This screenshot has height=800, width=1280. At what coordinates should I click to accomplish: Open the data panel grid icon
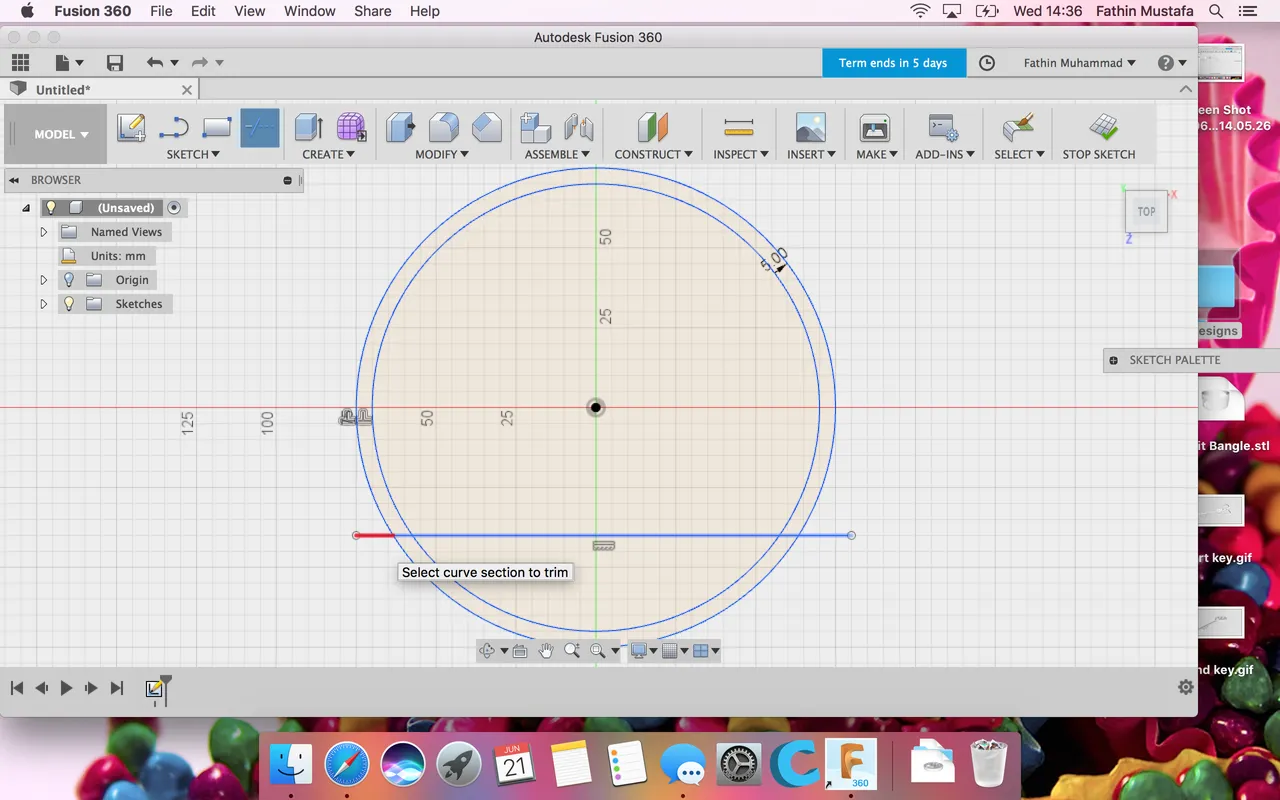[x=20, y=63]
